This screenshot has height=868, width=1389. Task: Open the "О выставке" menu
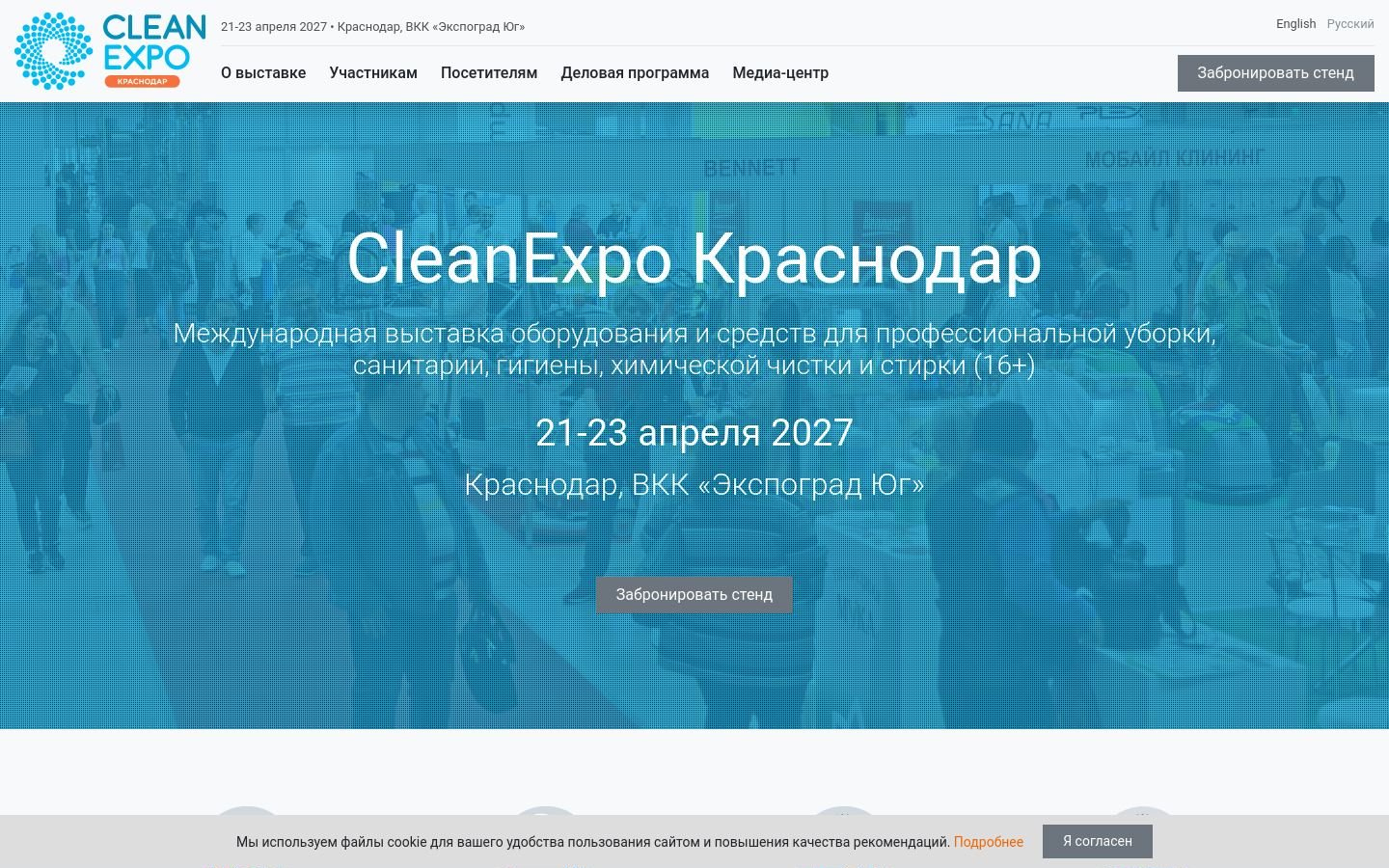[x=263, y=73]
